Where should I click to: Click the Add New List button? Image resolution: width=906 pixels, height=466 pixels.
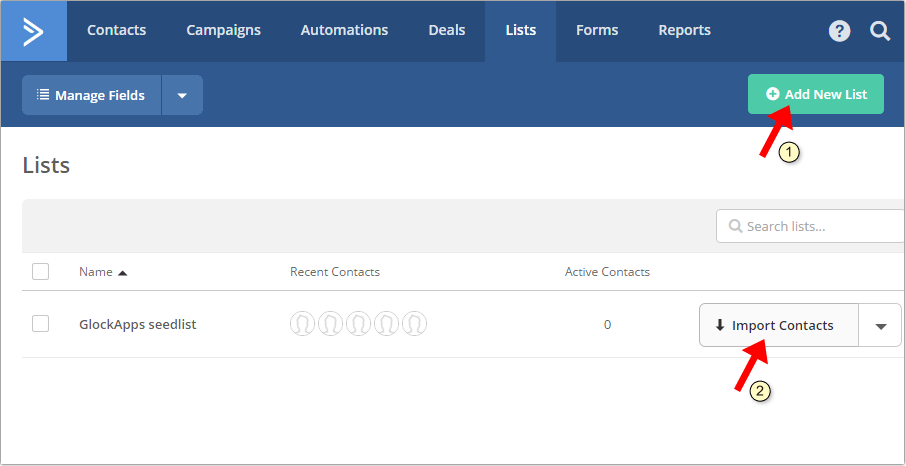click(816, 94)
